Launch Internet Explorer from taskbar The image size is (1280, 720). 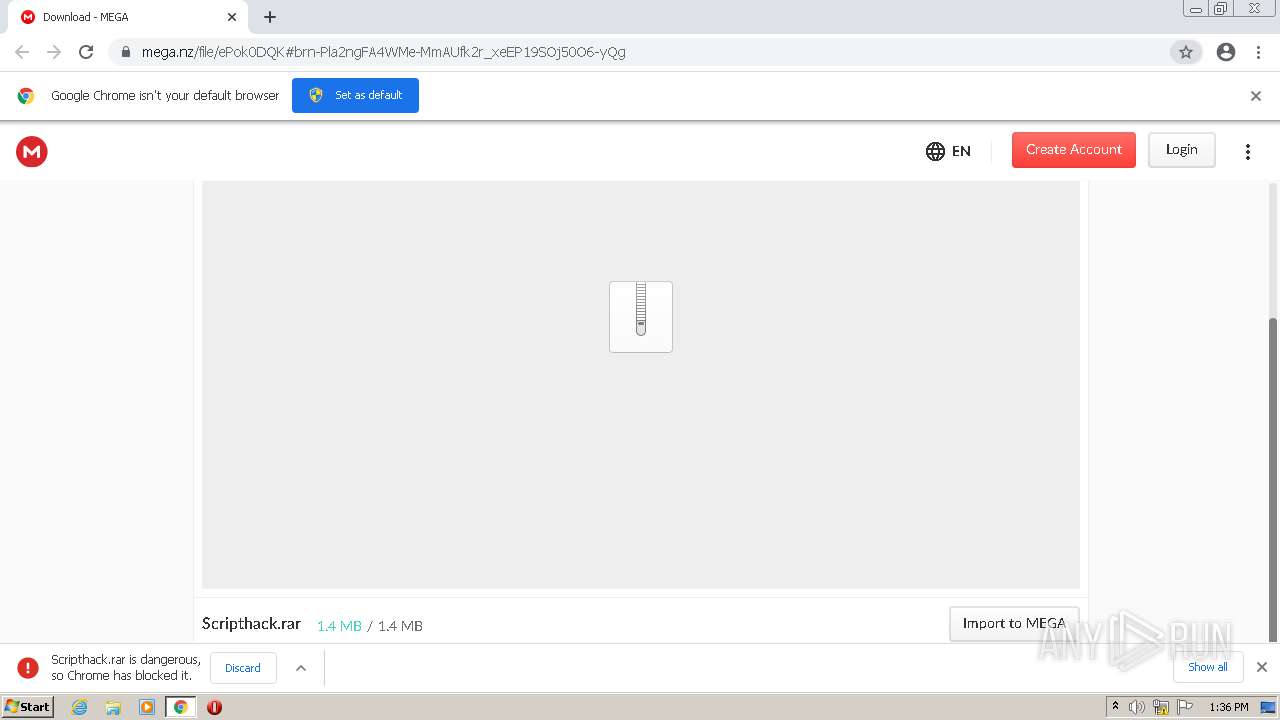tap(80, 707)
